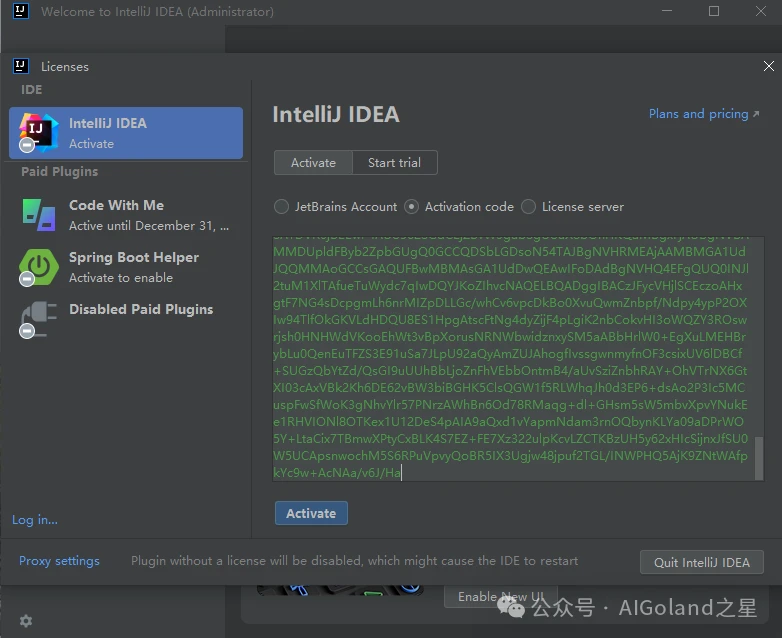Select Disabled Paid Plugins entry
782x638 pixels.
tap(126, 319)
